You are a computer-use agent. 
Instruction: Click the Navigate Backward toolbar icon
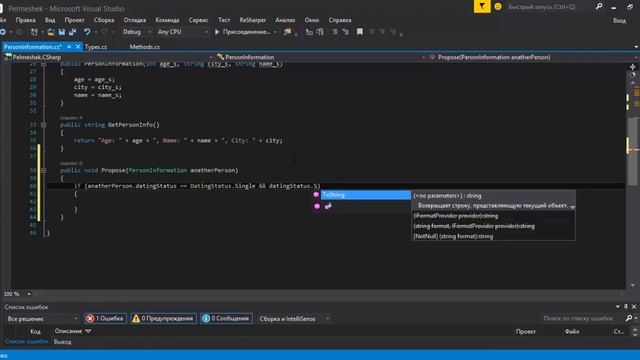click(3, 32)
